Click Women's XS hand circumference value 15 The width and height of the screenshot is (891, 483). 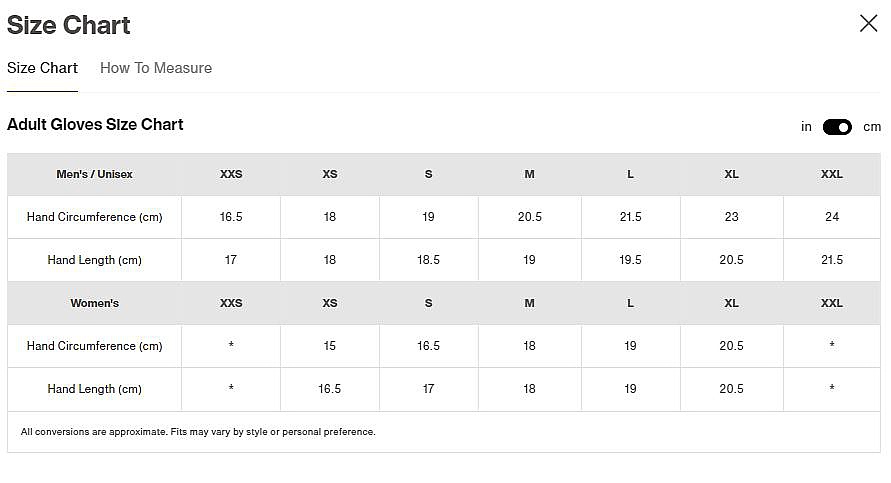330,346
